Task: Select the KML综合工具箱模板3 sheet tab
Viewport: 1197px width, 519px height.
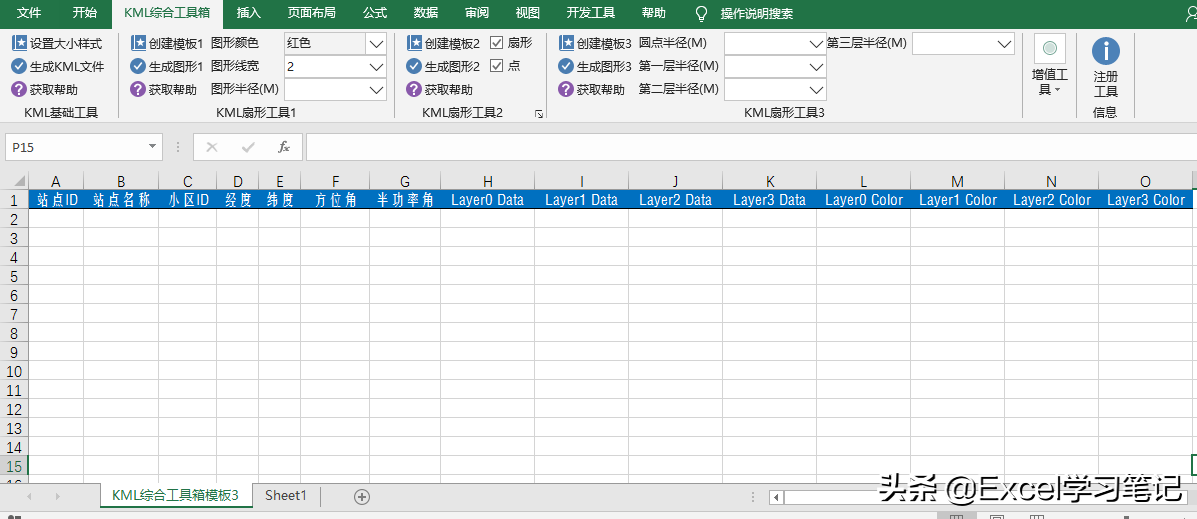Action: click(x=176, y=496)
